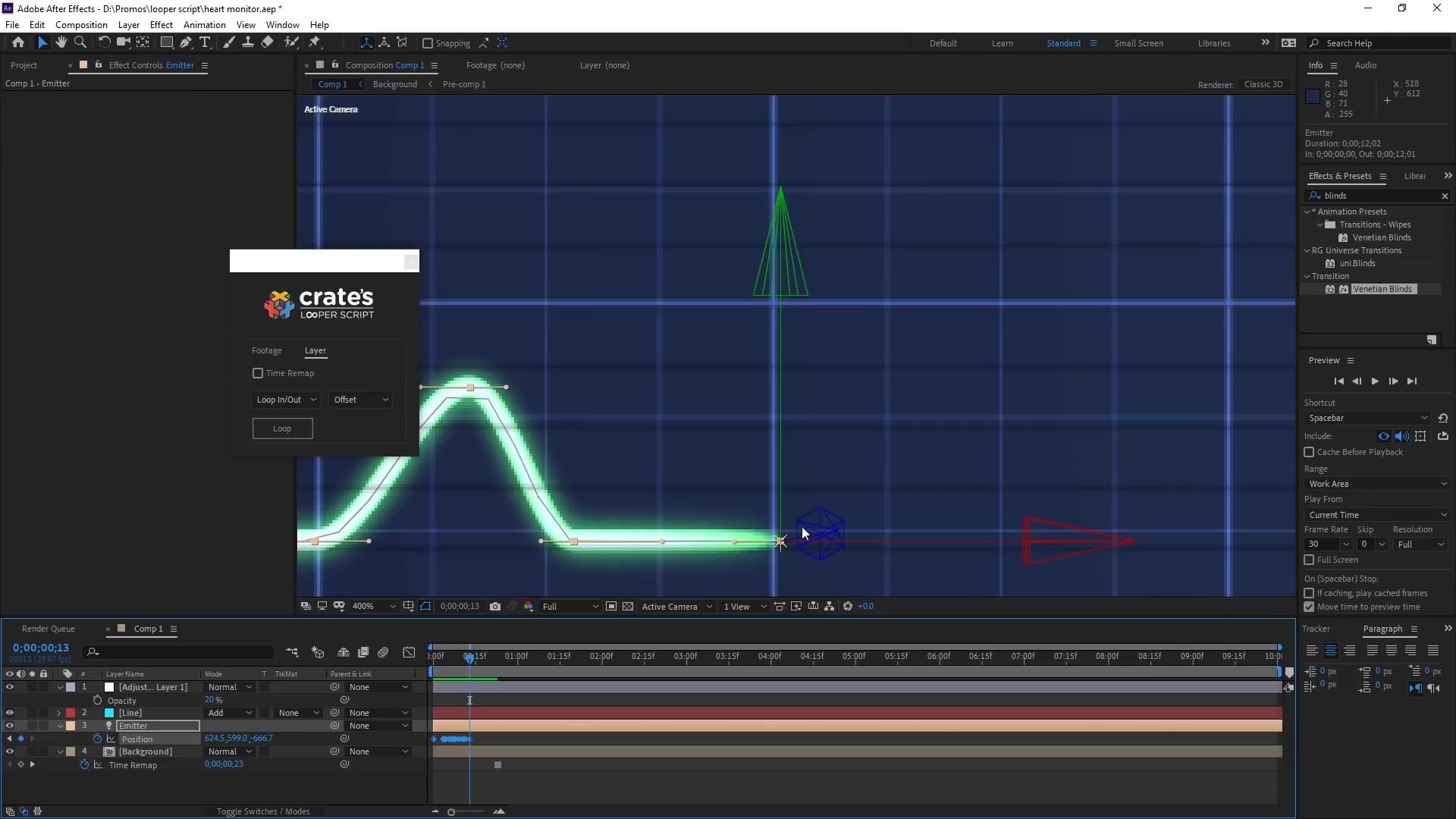Click Toggle Switches / Modes
This screenshot has height=819, width=1456.
tap(263, 812)
